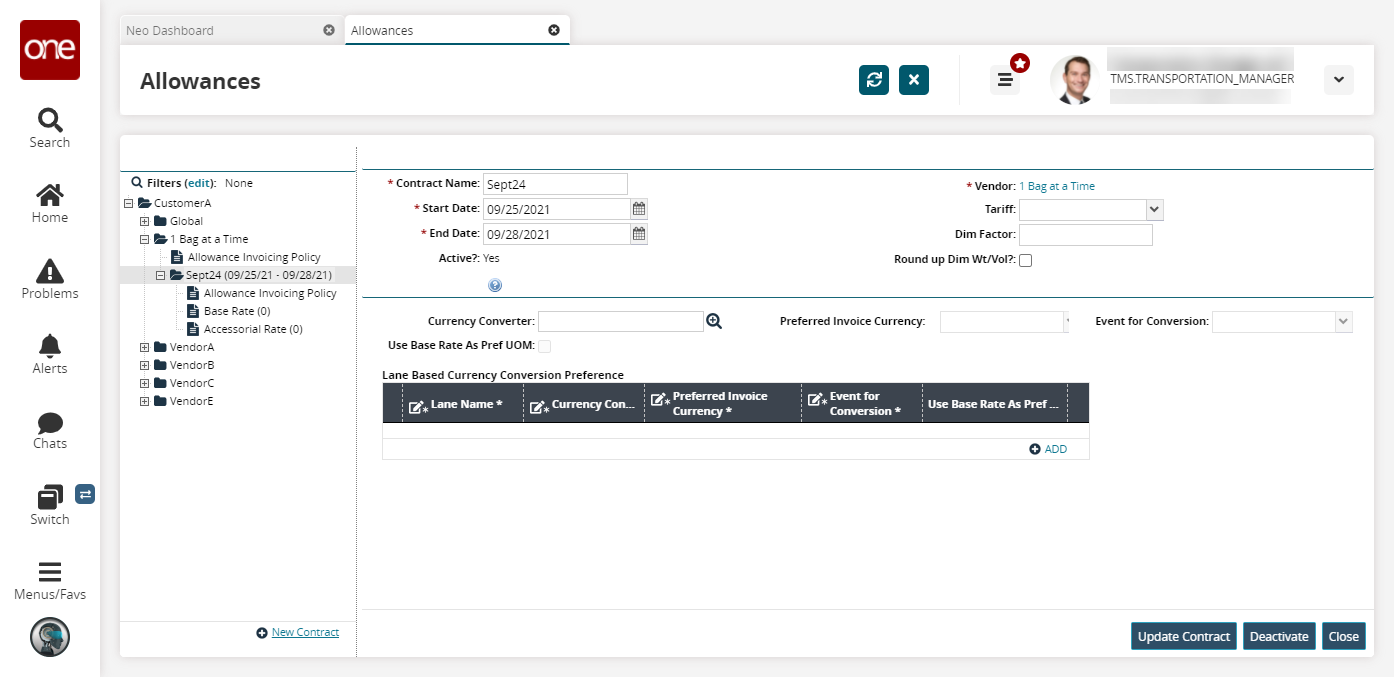The width and height of the screenshot is (1394, 677).
Task: Expand the VendorA tree folder
Action: (145, 347)
